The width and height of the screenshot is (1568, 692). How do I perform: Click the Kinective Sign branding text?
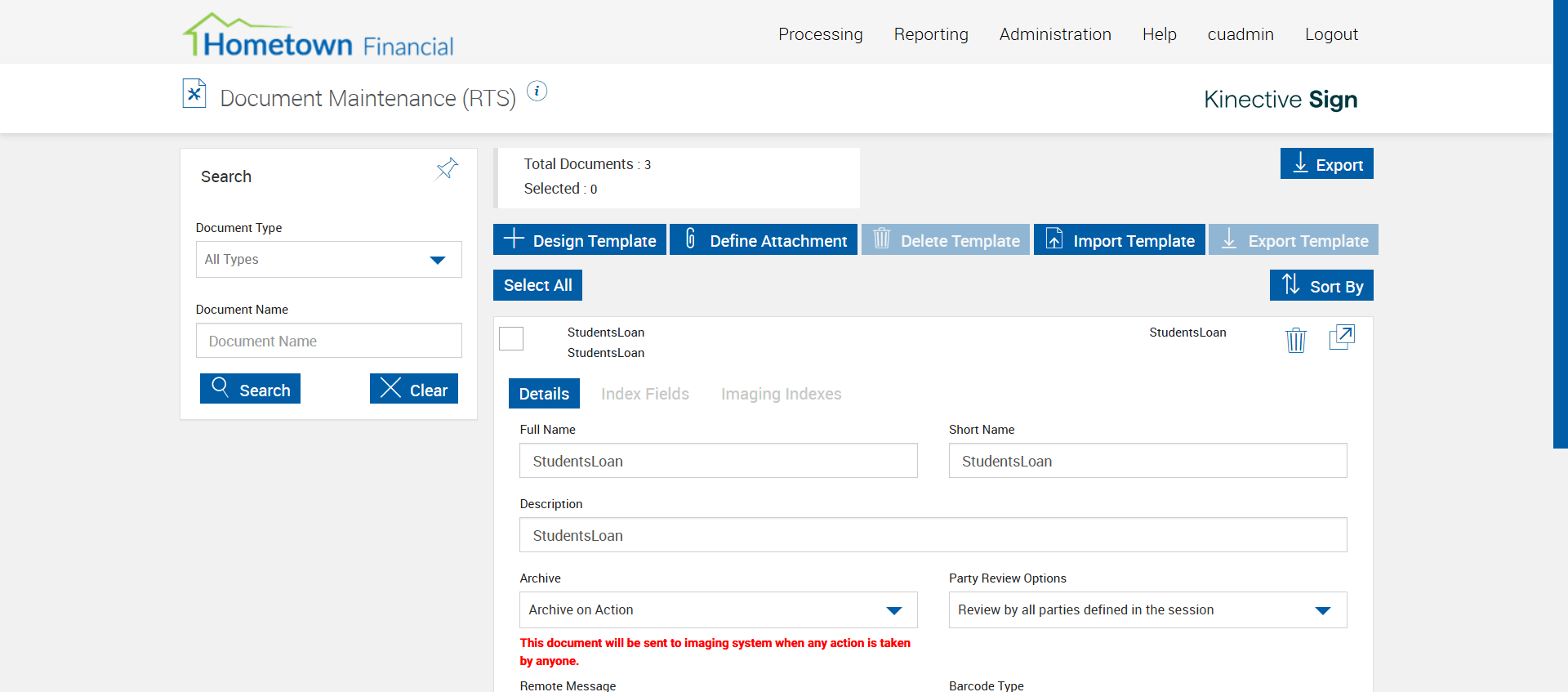pyautogui.click(x=1281, y=99)
